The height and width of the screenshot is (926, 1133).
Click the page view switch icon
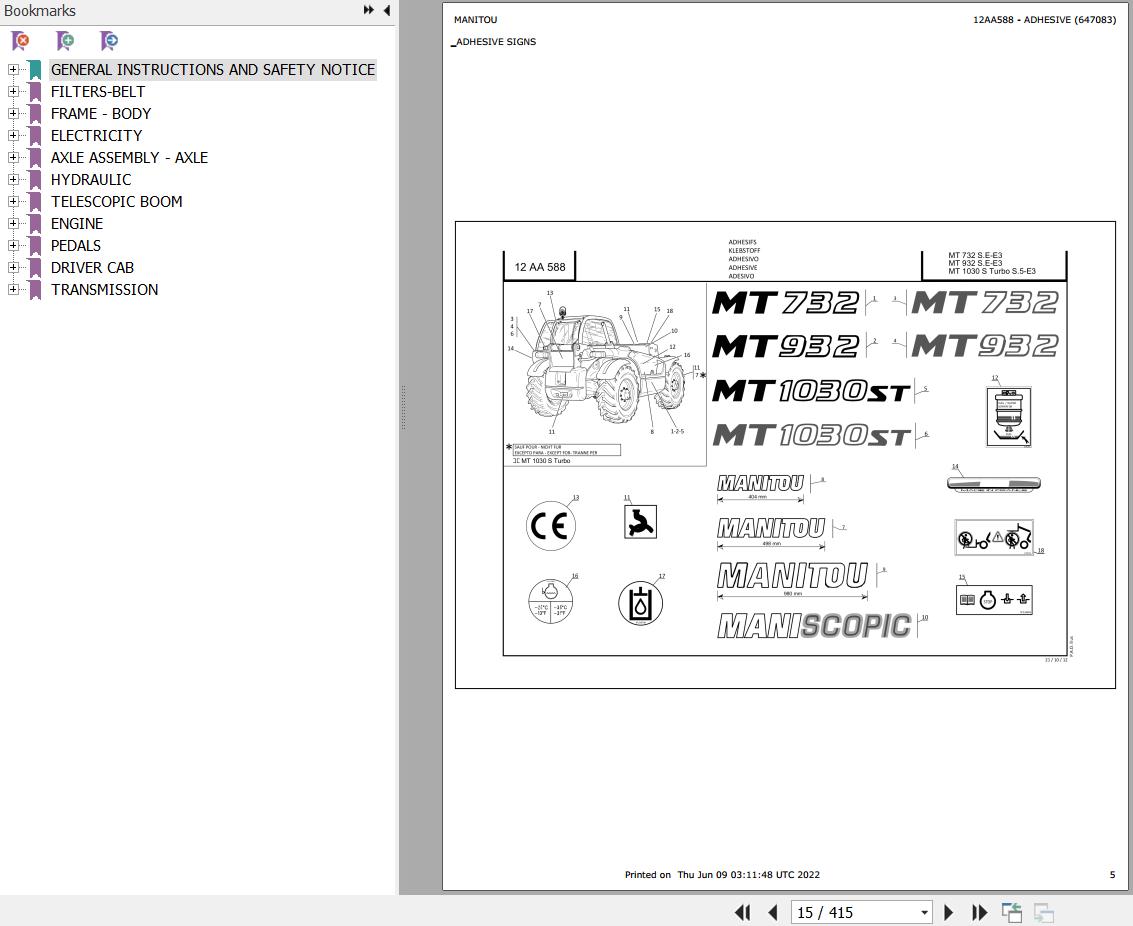point(1012,912)
